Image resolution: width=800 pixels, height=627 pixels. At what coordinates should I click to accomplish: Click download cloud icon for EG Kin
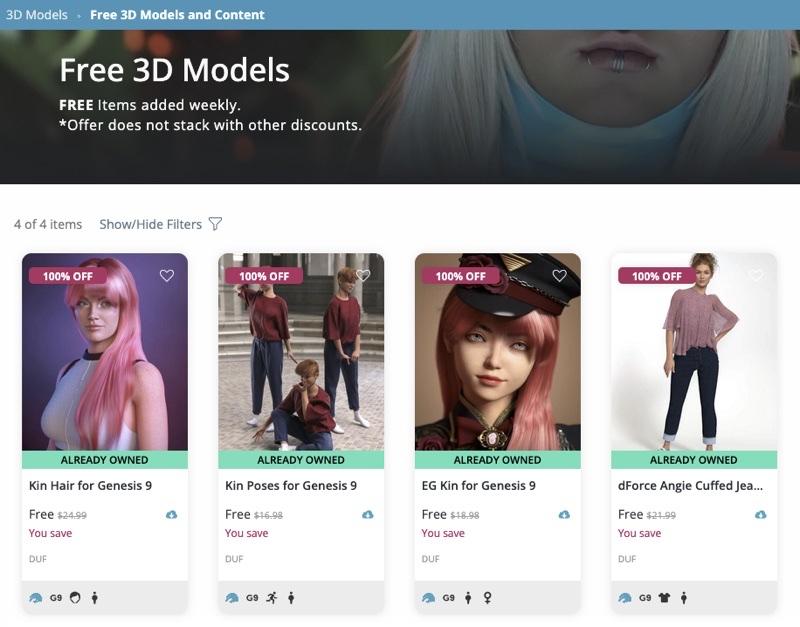point(564,514)
